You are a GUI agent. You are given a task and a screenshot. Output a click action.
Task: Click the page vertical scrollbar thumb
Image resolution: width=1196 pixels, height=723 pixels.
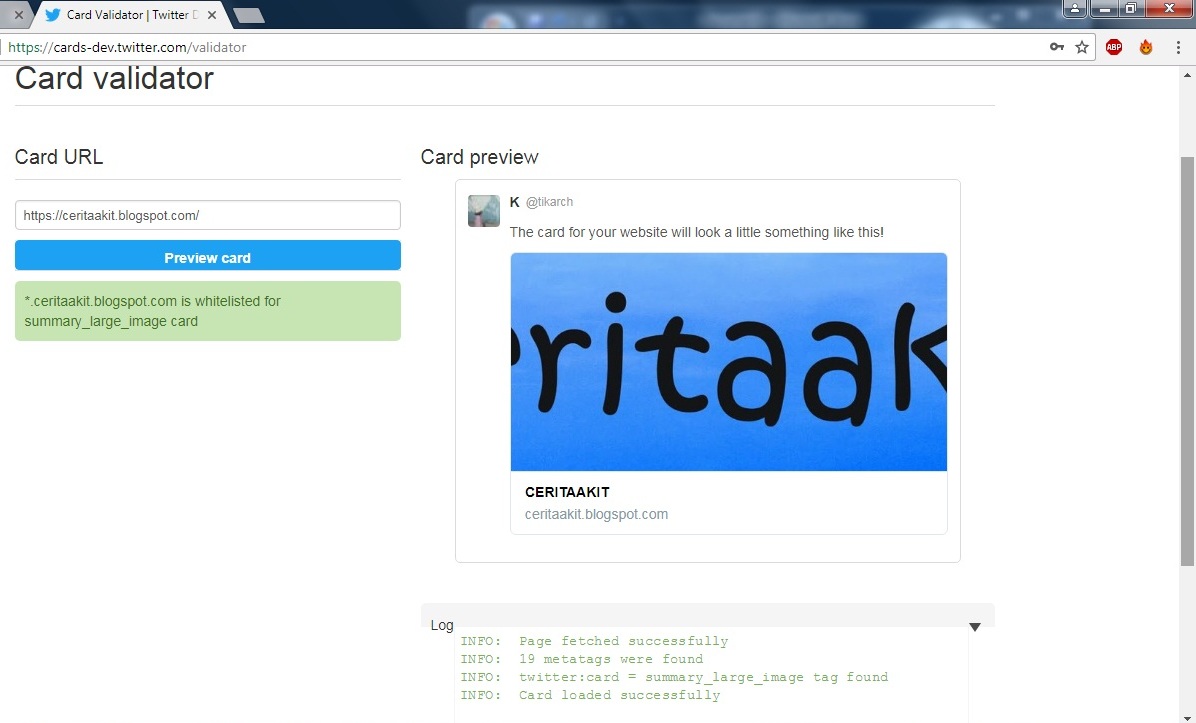tap(1187, 361)
